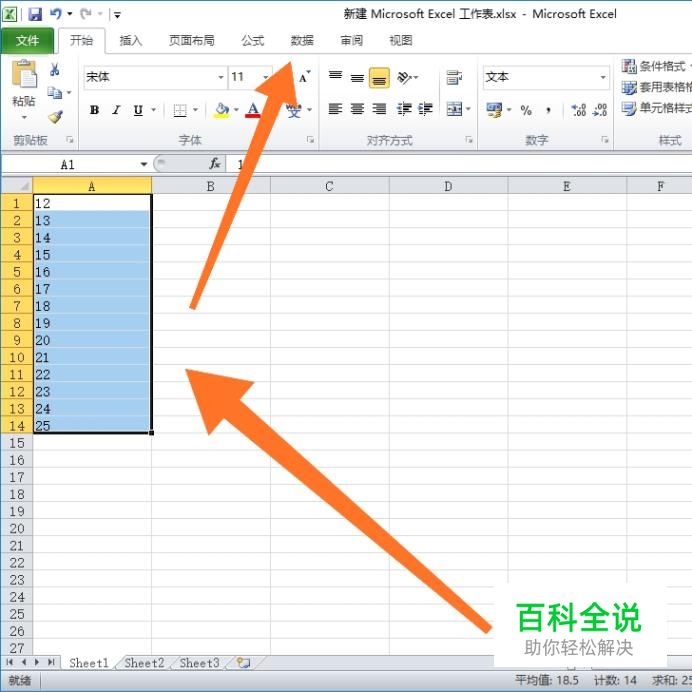Click the Save icon in quick access toolbar
The image size is (692, 692).
coord(35,14)
